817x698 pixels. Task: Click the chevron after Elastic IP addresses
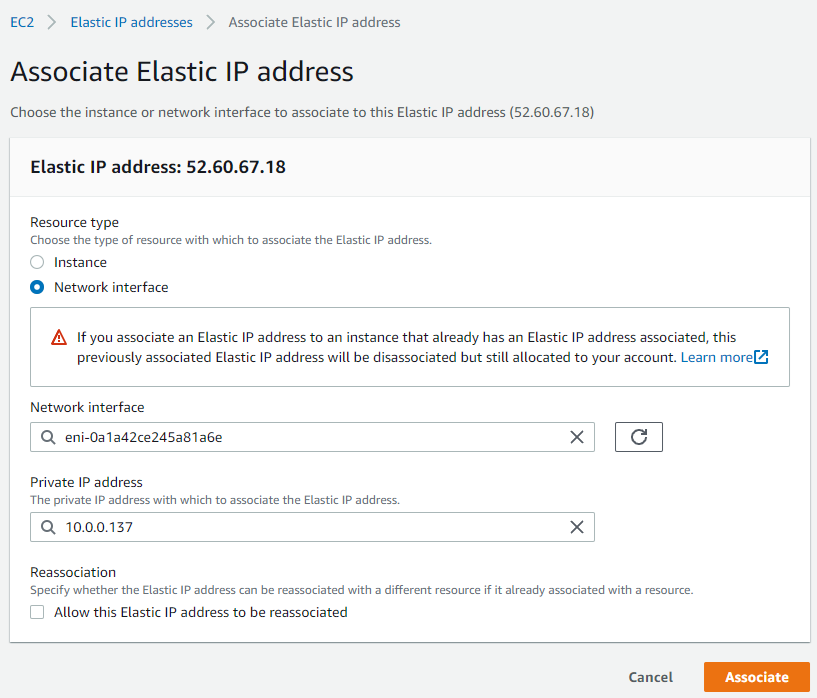tap(211, 22)
